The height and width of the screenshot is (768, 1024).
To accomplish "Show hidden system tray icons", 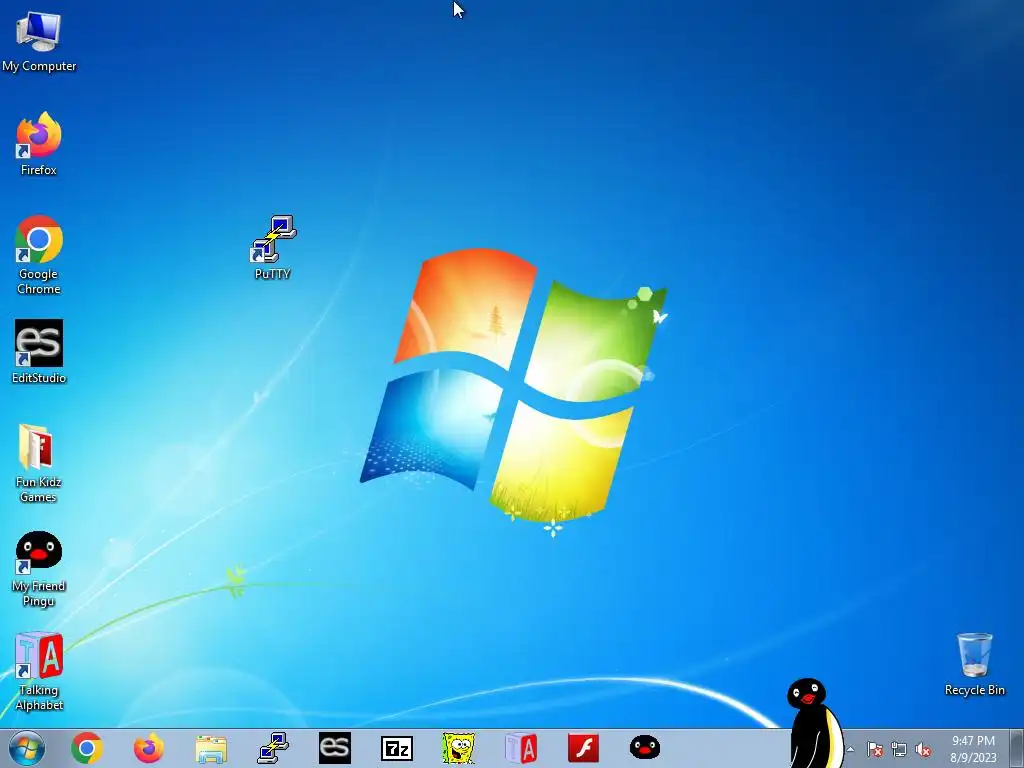I will [x=850, y=749].
